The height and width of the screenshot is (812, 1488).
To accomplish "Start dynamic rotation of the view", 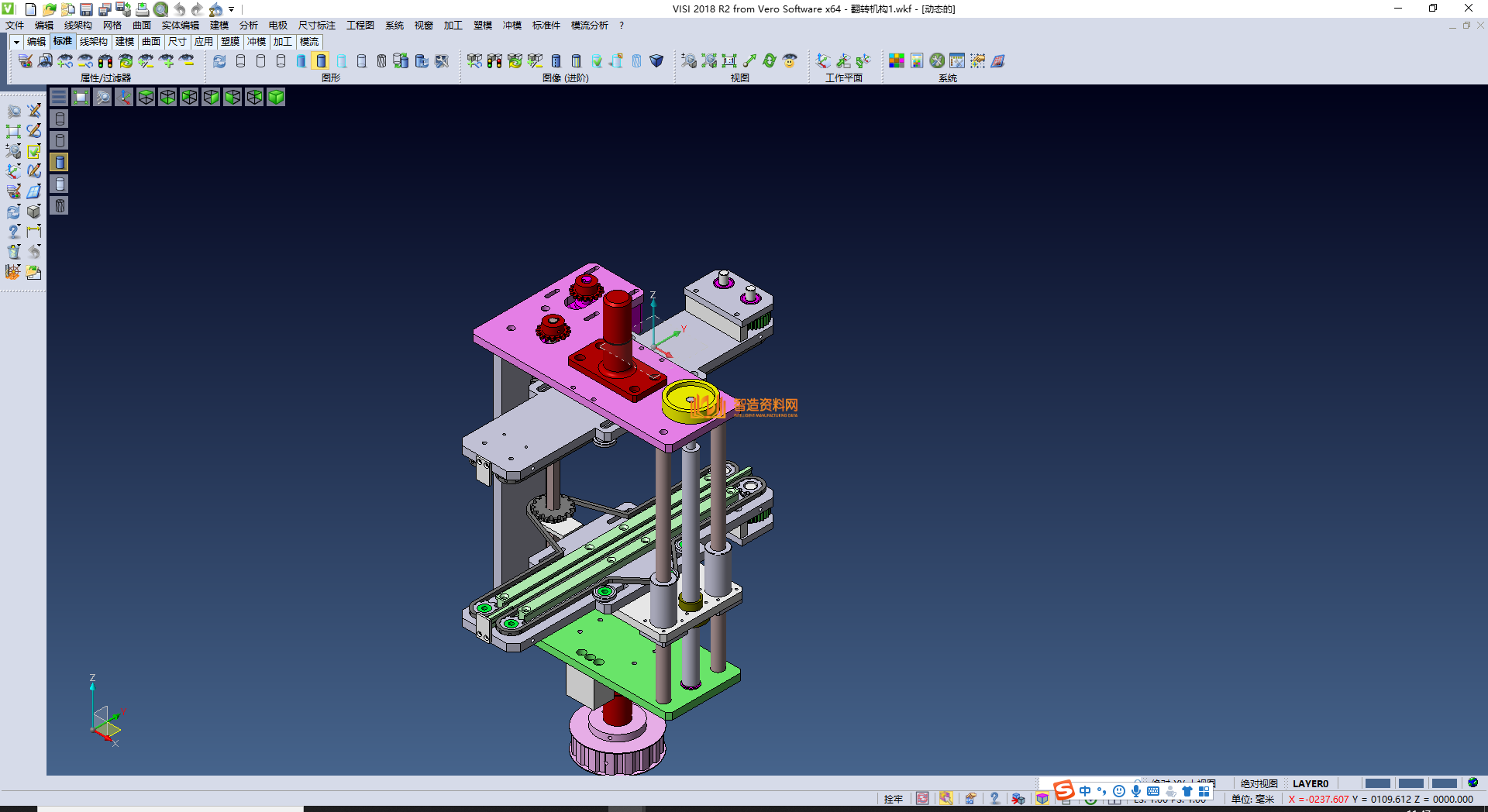I will [x=768, y=60].
